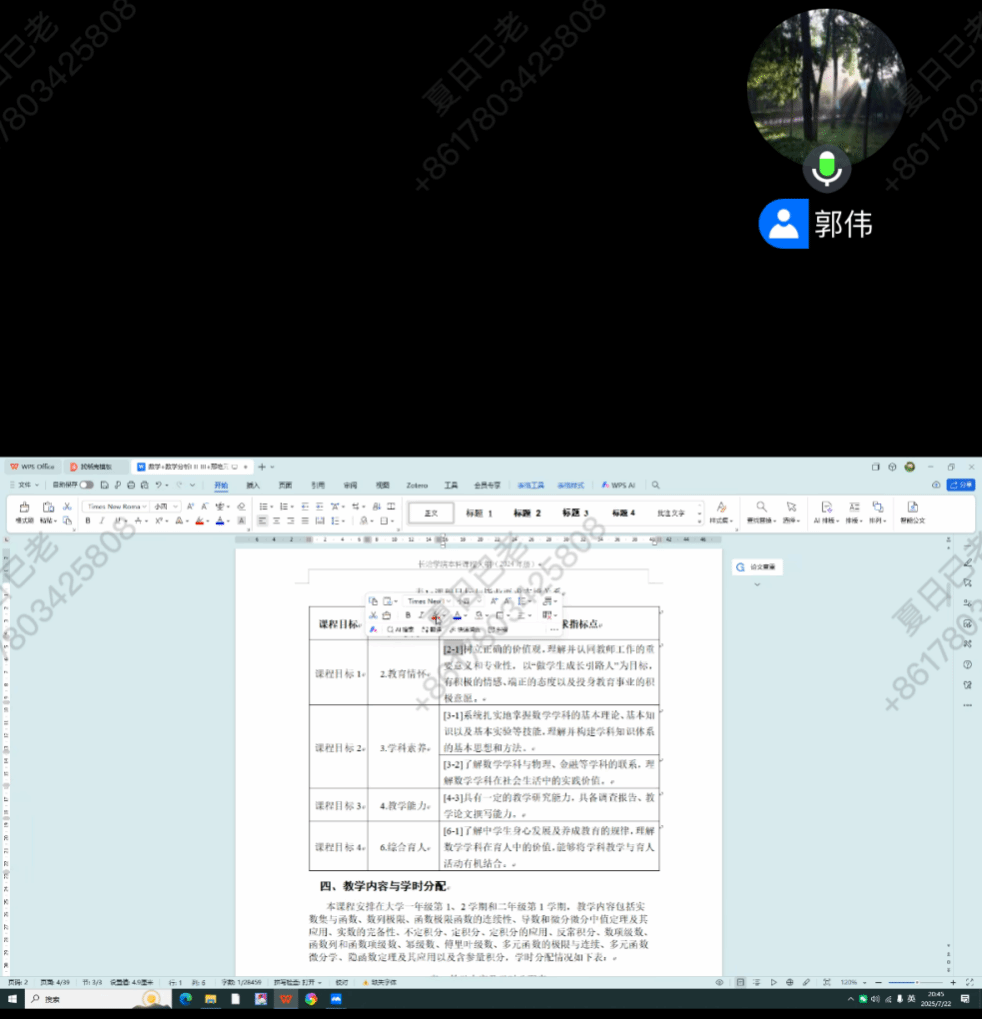Click the cloud upload icon near share
This screenshot has width=982, height=1020.
[x=936, y=485]
